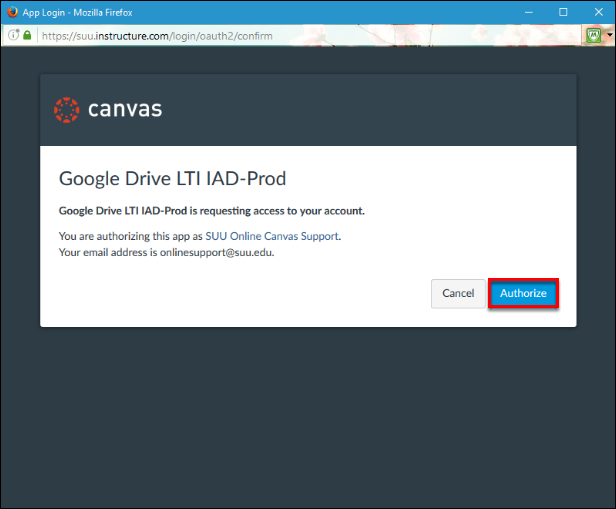The height and width of the screenshot is (509, 616).
Task: Close the App Login window
Action: click(x=599, y=12)
